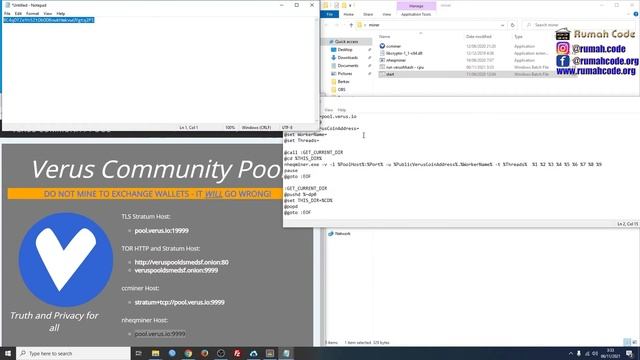The image size is (640, 360).
Task: Sort files by Date modified column header
Action: (x=479, y=37)
